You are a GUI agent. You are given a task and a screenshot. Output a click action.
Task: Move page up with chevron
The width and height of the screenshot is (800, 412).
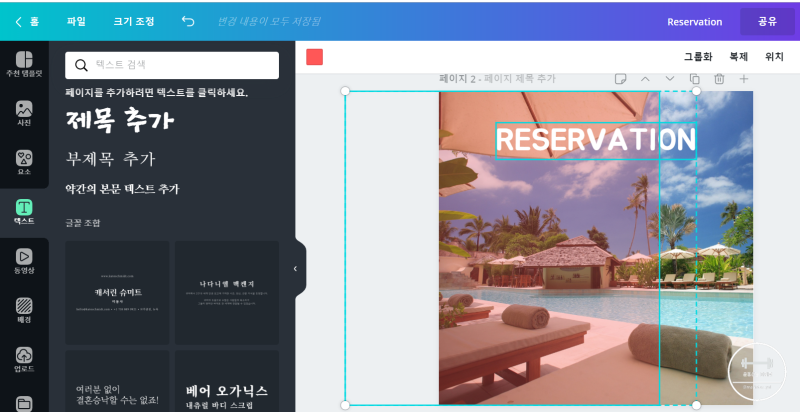point(645,79)
